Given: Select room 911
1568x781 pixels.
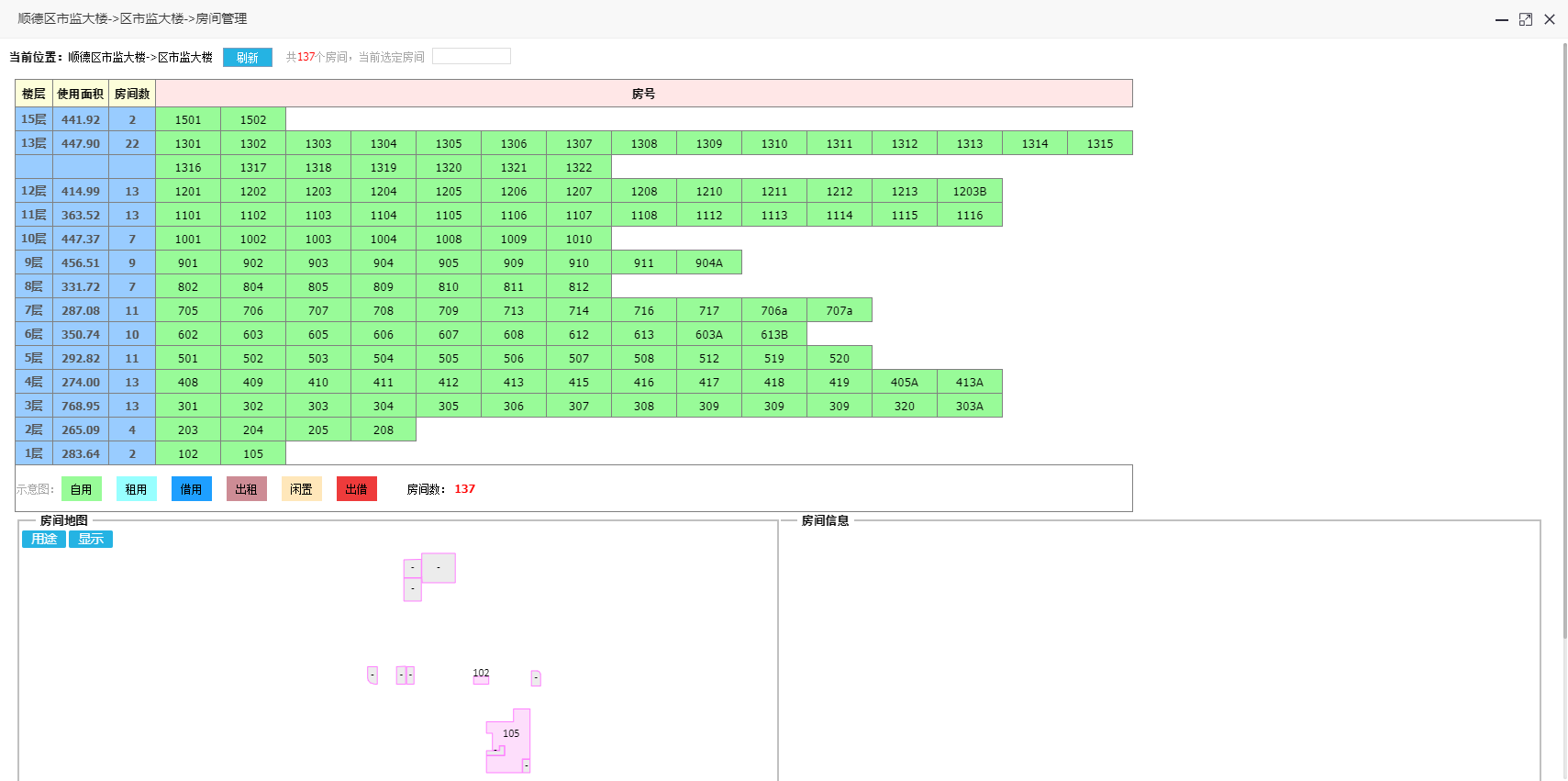Looking at the screenshot, I should (x=644, y=262).
